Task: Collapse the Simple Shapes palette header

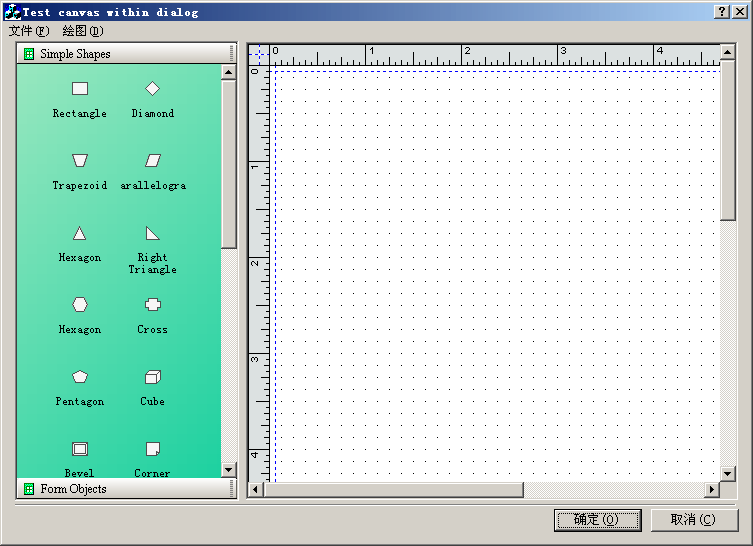Action: [75, 54]
